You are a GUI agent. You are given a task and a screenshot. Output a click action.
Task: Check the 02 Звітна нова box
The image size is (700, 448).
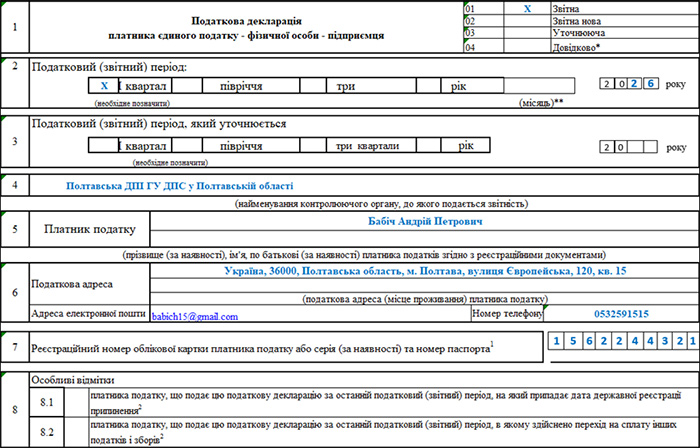tap(527, 20)
